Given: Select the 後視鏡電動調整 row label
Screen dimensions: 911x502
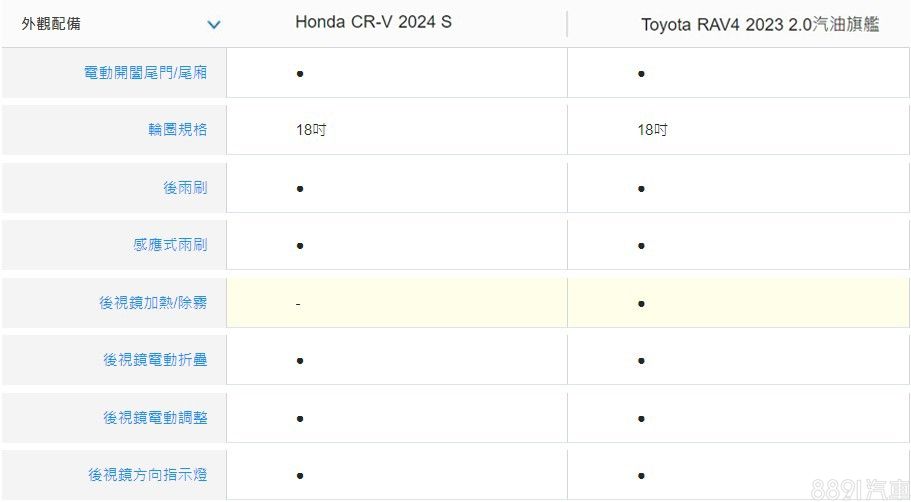Looking at the screenshot, I should pyautogui.click(x=155, y=418).
